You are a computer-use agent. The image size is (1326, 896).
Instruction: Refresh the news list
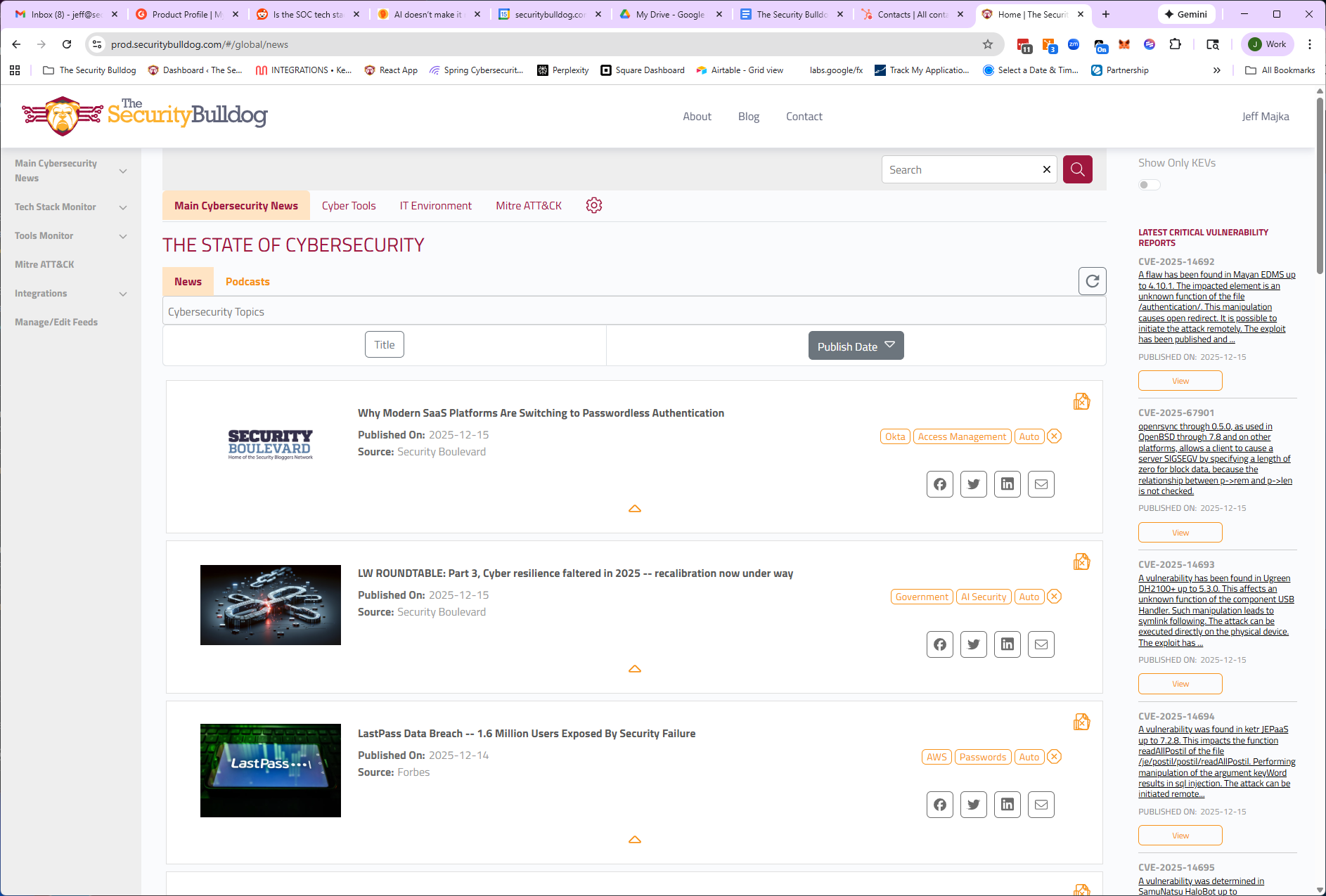coord(1092,281)
